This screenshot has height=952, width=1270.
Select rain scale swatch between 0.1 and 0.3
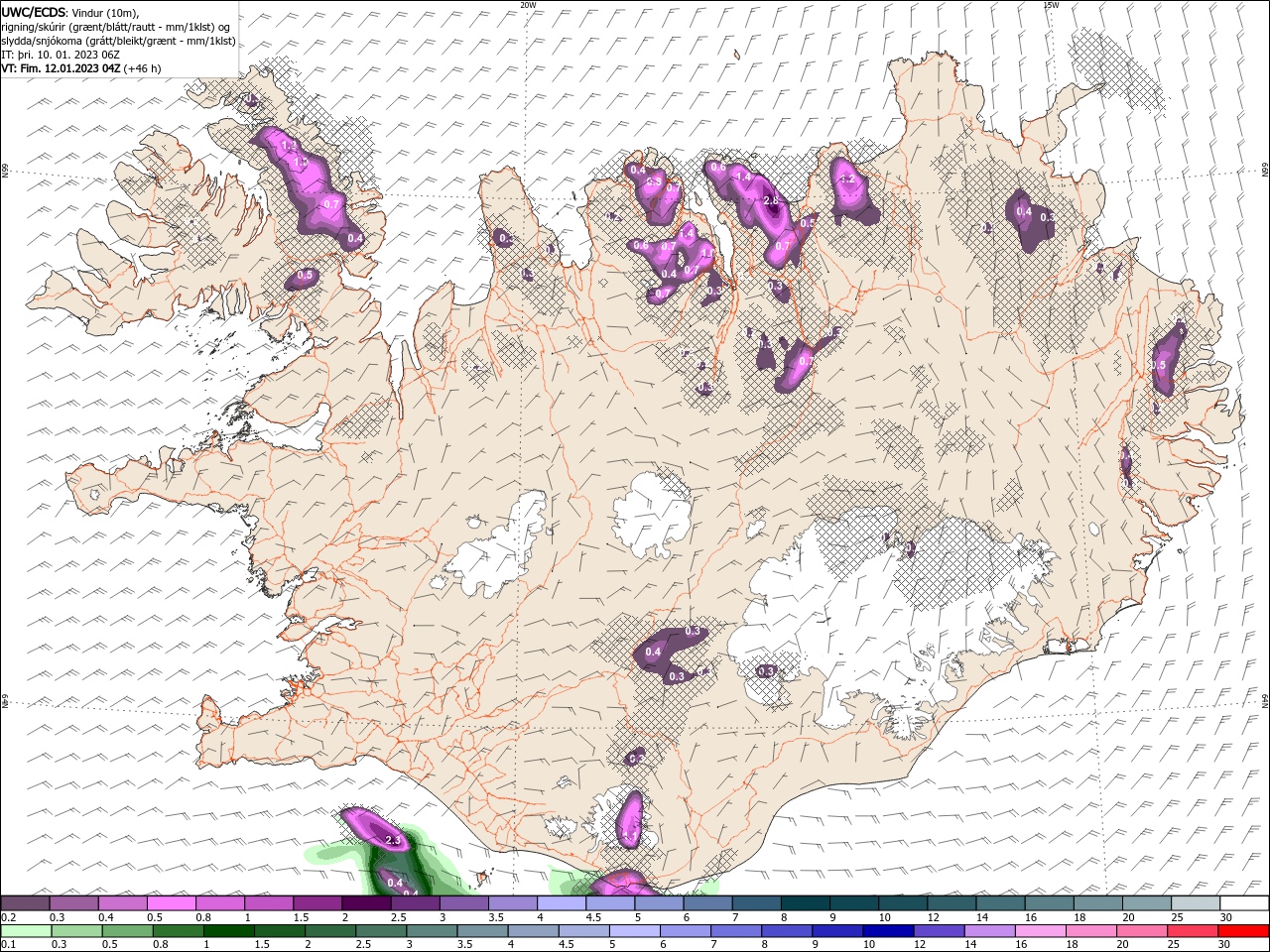26,931
